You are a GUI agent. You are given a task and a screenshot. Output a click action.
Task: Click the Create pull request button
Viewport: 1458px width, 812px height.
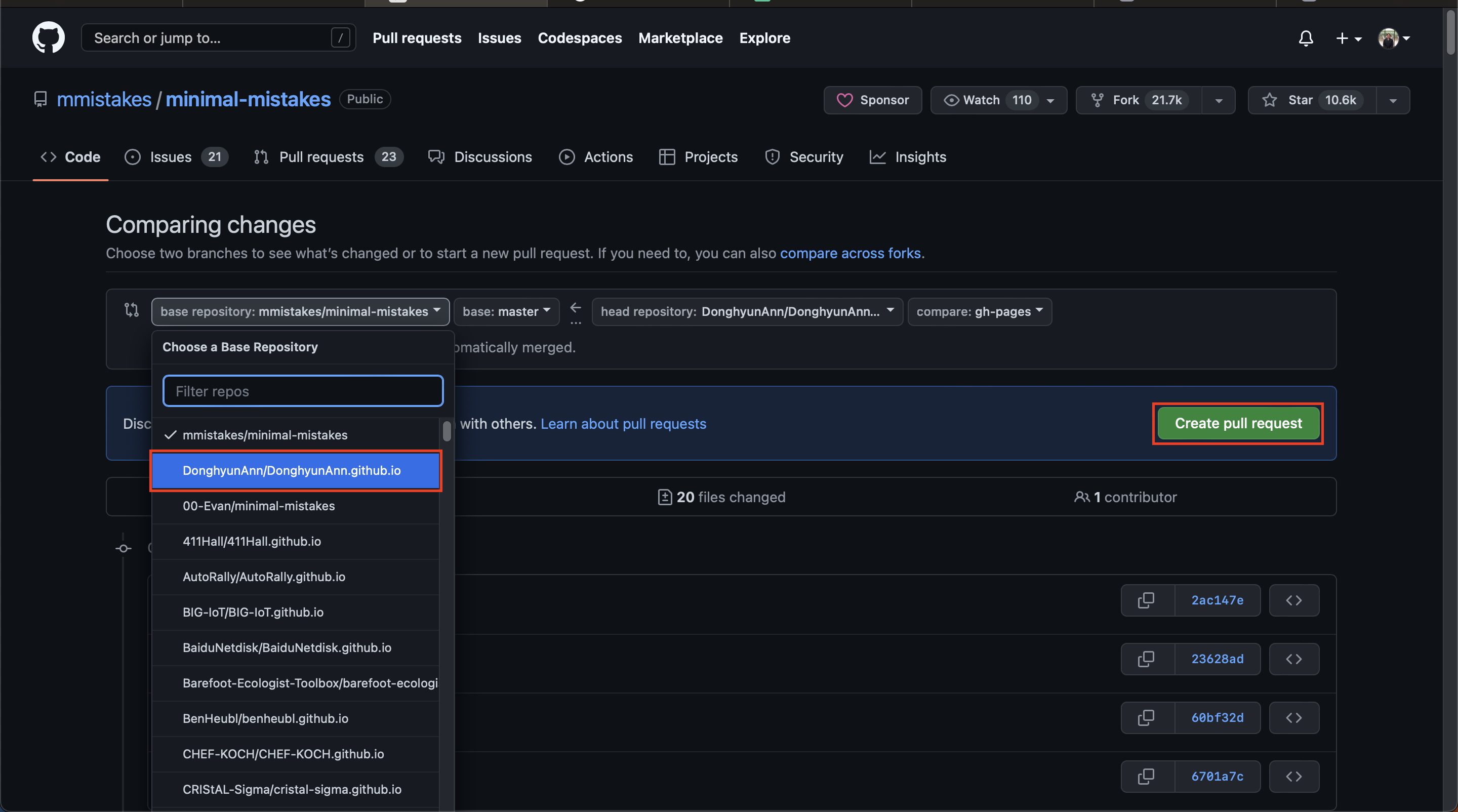[1238, 423]
